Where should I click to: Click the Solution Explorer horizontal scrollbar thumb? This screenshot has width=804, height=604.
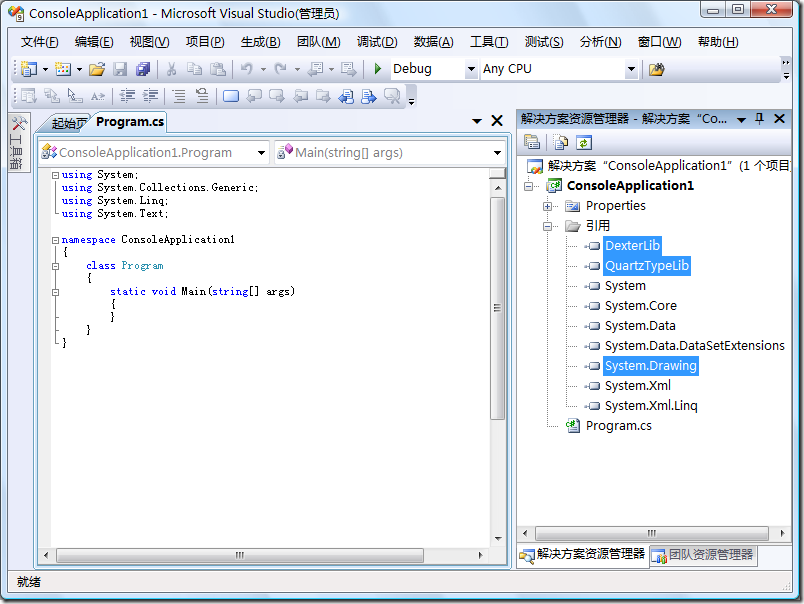[651, 533]
